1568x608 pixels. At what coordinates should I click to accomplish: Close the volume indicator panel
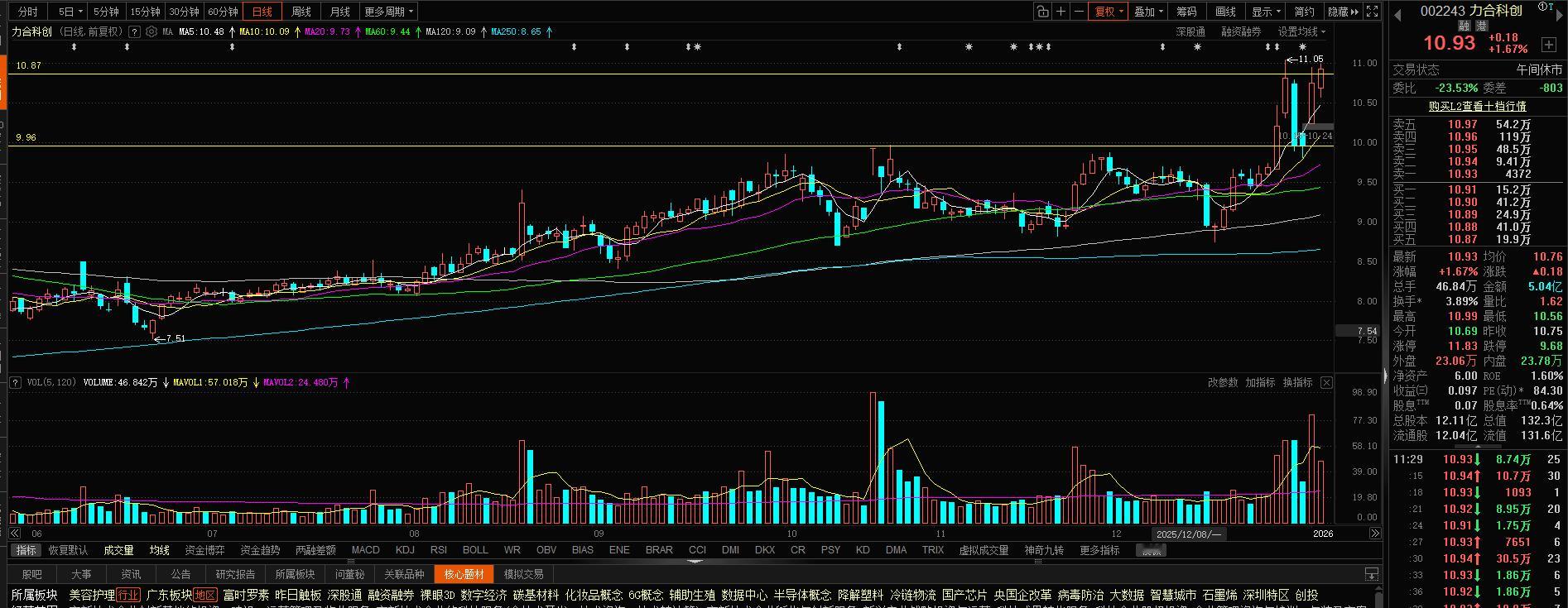pos(1326,382)
